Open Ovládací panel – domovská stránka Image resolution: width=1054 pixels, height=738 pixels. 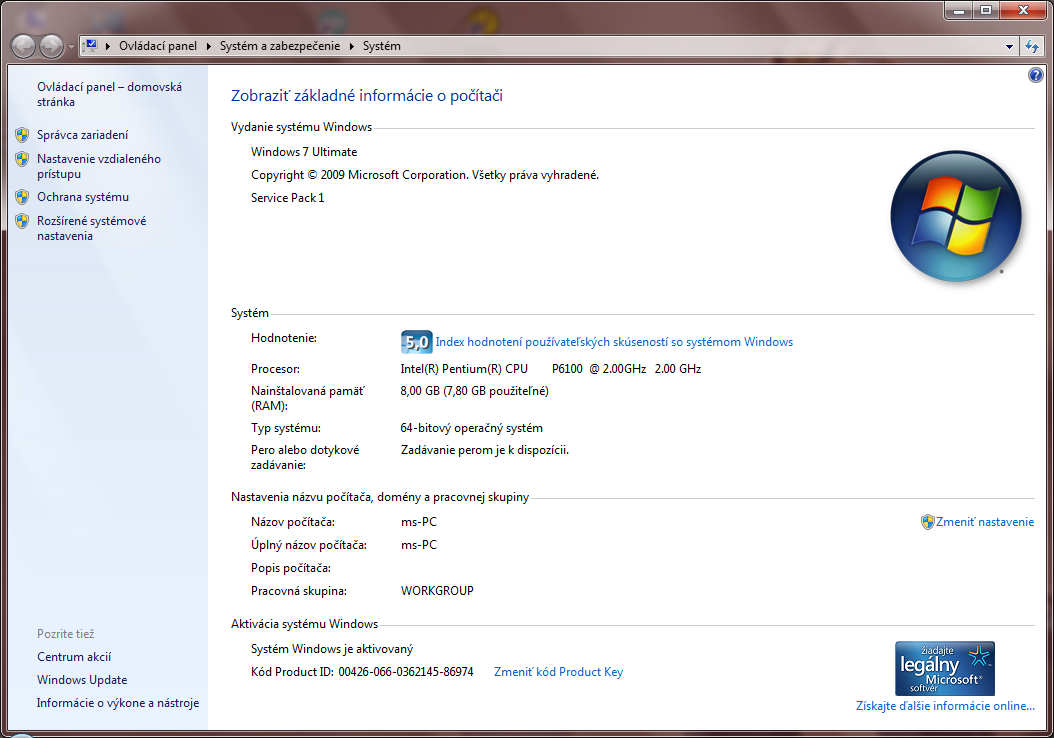point(110,94)
